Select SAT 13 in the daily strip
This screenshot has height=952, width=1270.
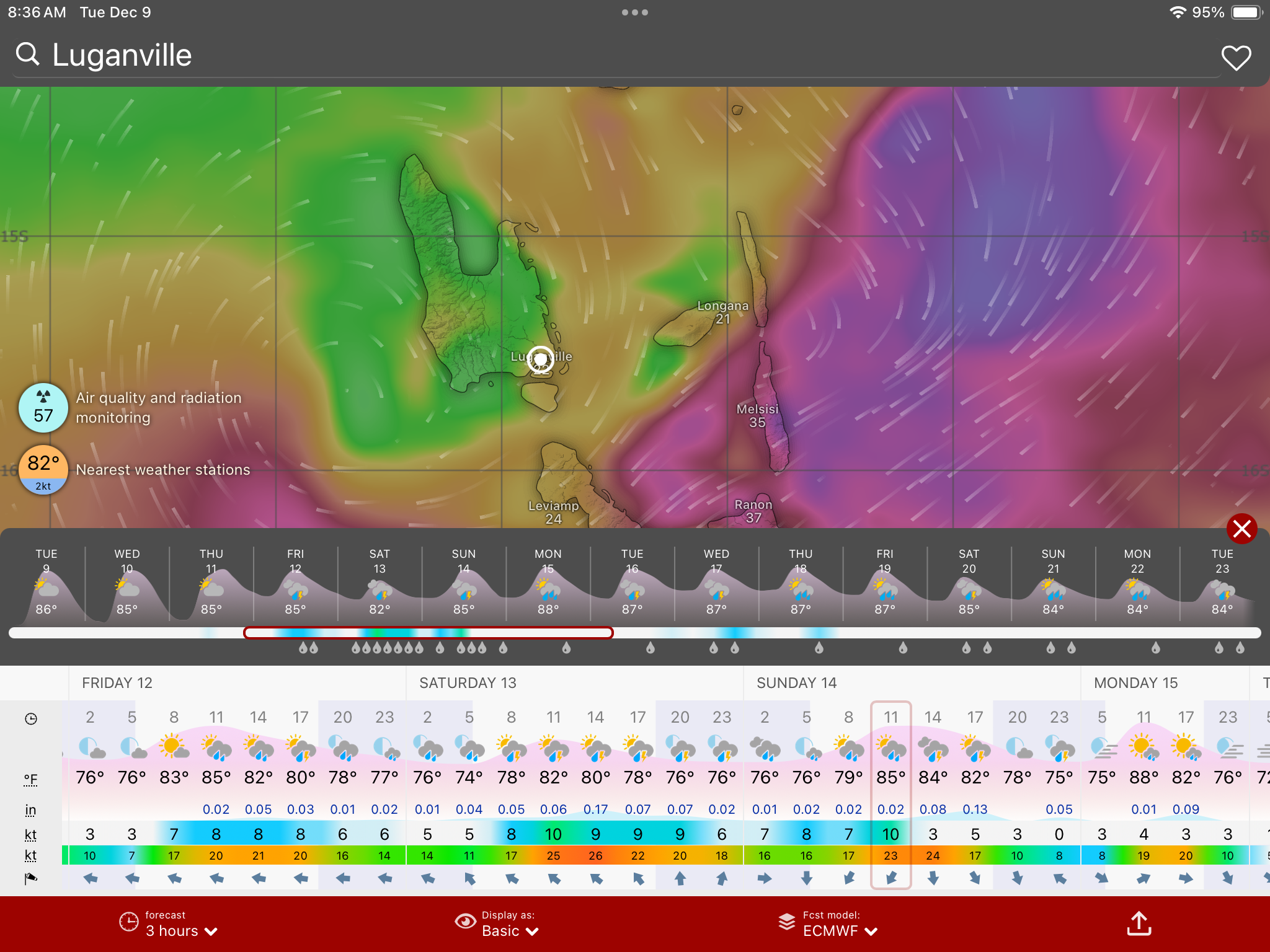click(x=380, y=581)
